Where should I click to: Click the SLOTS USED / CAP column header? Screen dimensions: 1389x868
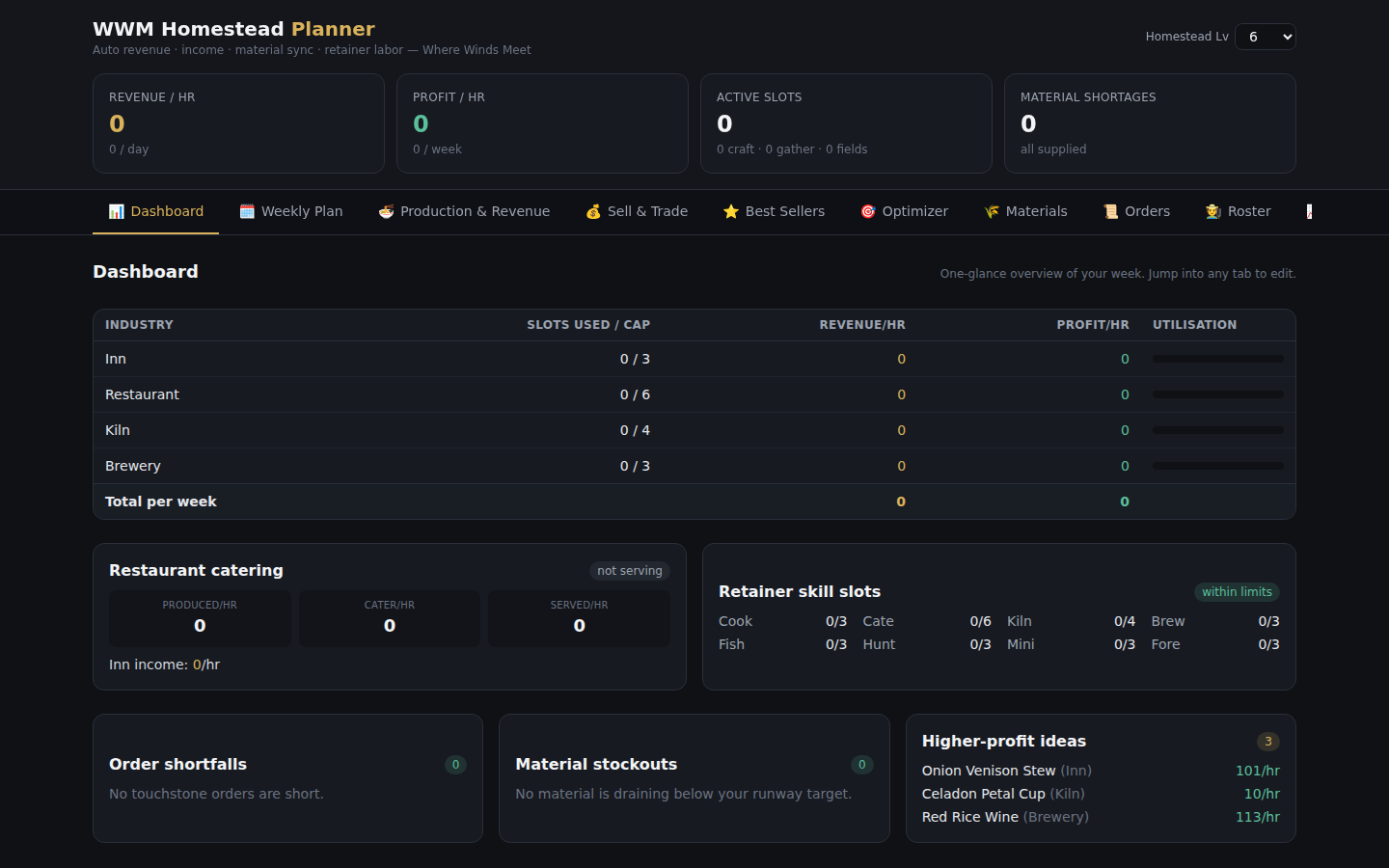588,325
